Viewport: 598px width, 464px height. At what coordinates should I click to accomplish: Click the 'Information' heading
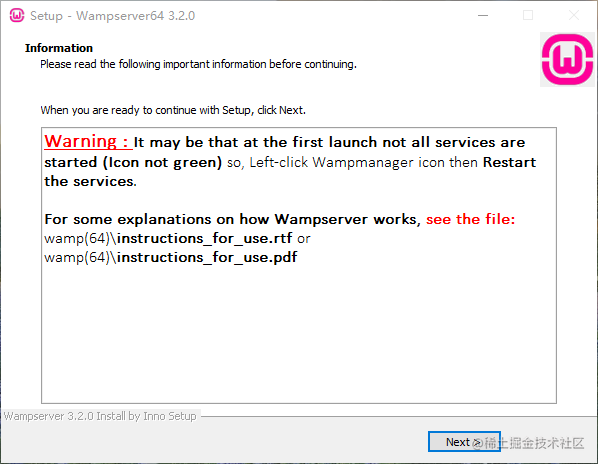click(59, 48)
